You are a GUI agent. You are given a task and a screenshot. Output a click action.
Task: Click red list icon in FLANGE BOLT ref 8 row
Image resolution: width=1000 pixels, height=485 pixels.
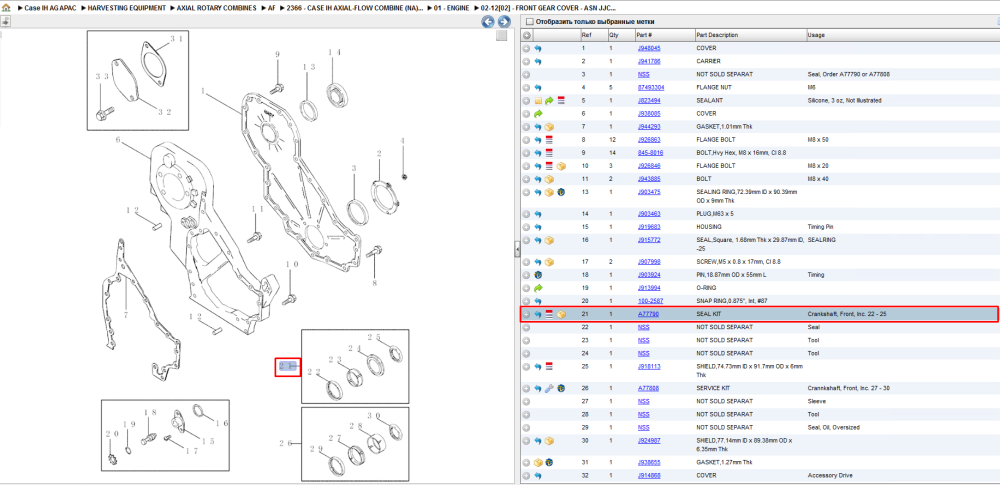(549, 139)
